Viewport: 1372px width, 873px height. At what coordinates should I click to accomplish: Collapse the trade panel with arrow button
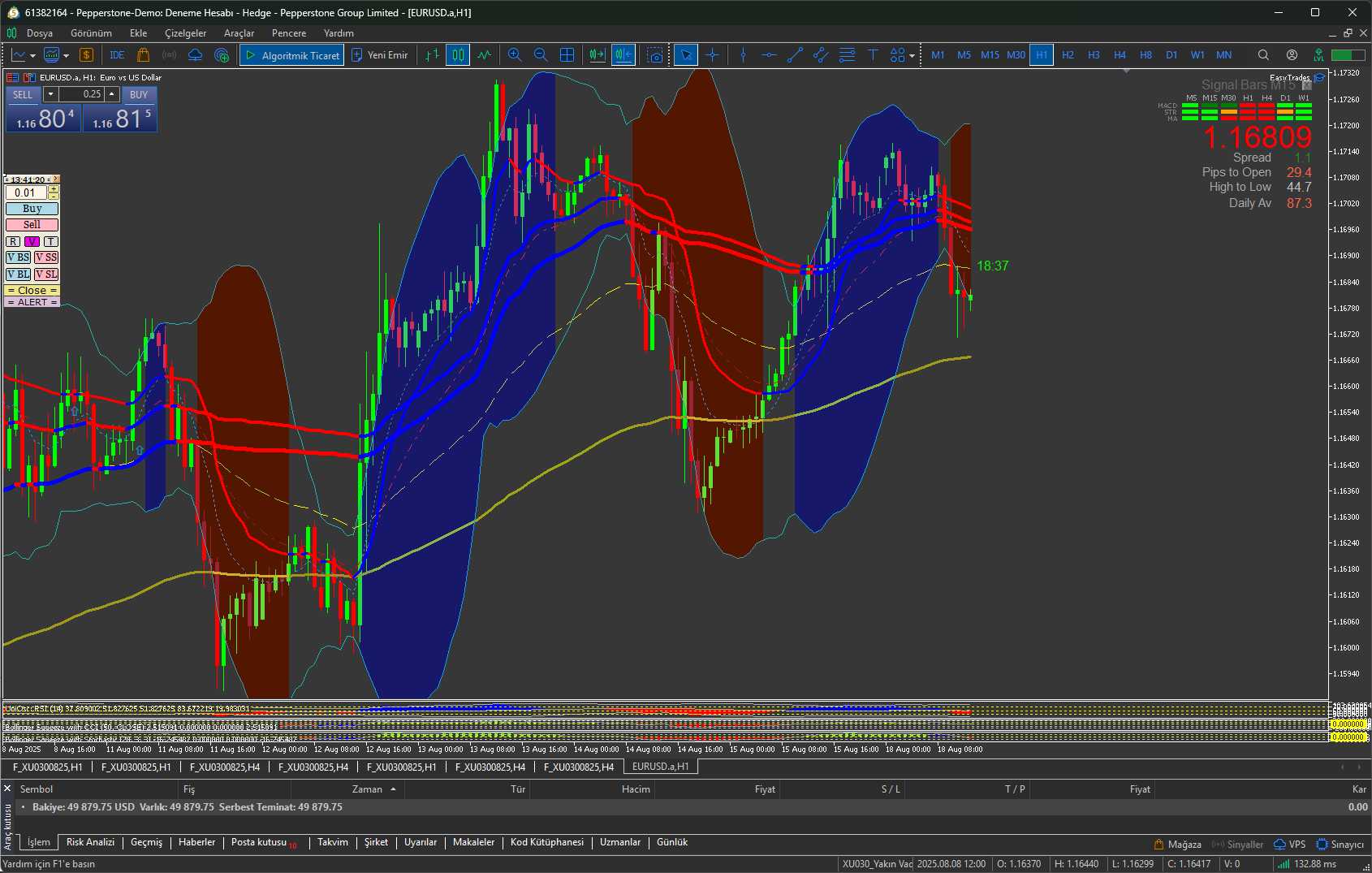(55, 179)
